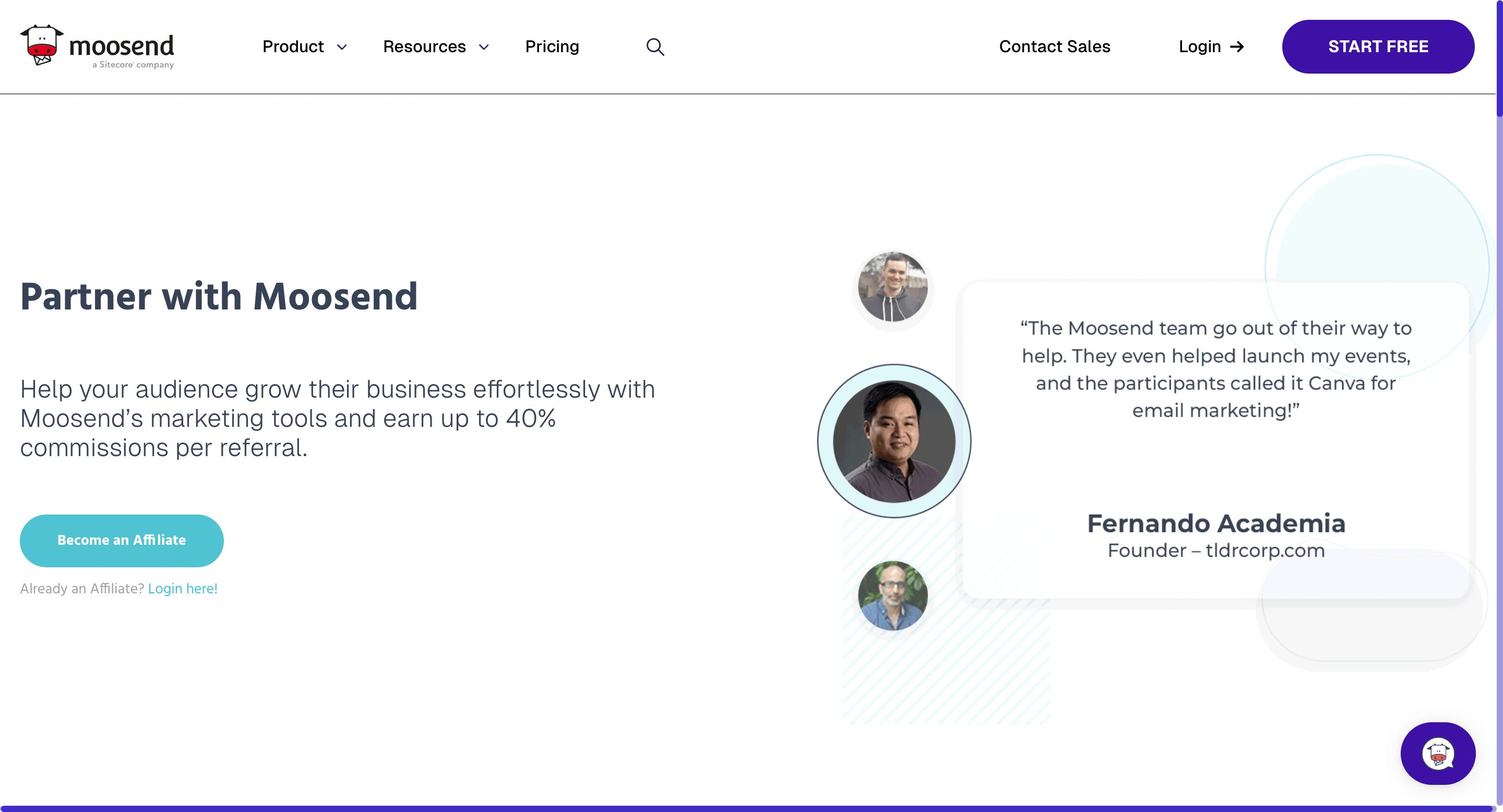Image resolution: width=1503 pixels, height=812 pixels.
Task: Click the 'a Sitecore company' tagline
Action: pyautogui.click(x=133, y=65)
